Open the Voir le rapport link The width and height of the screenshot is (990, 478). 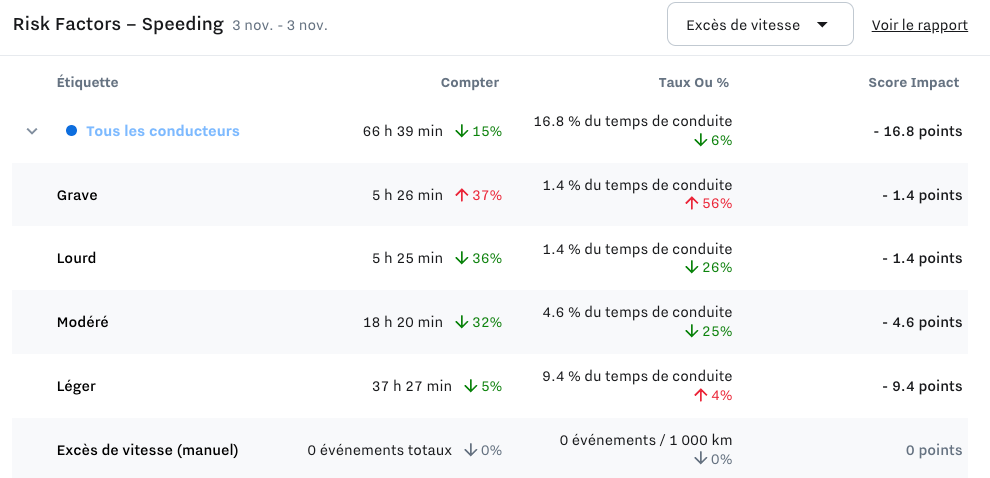coord(919,25)
